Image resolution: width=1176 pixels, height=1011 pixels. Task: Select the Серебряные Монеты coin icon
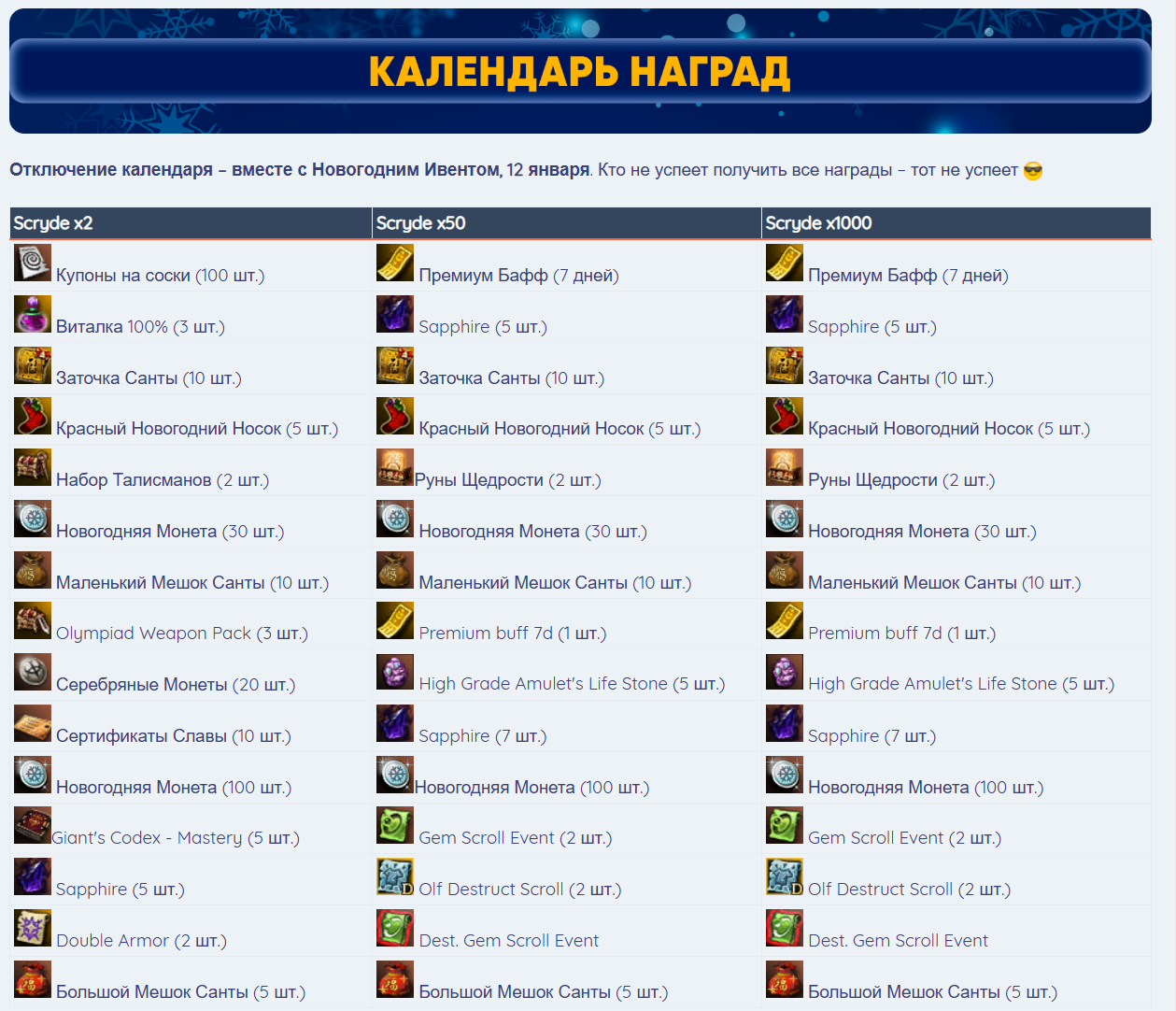pyautogui.click(x=32, y=672)
